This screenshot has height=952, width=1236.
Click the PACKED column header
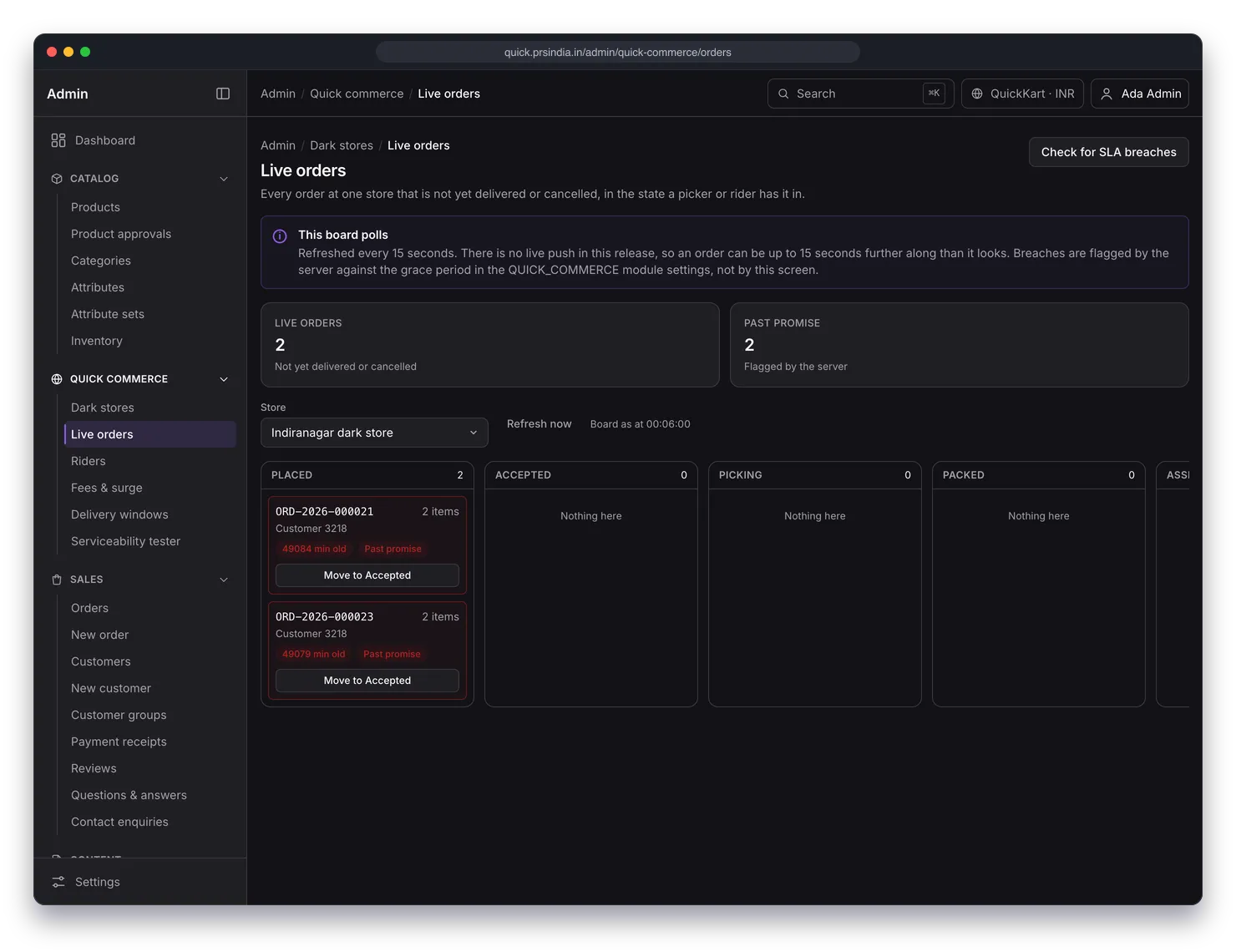(x=1039, y=475)
